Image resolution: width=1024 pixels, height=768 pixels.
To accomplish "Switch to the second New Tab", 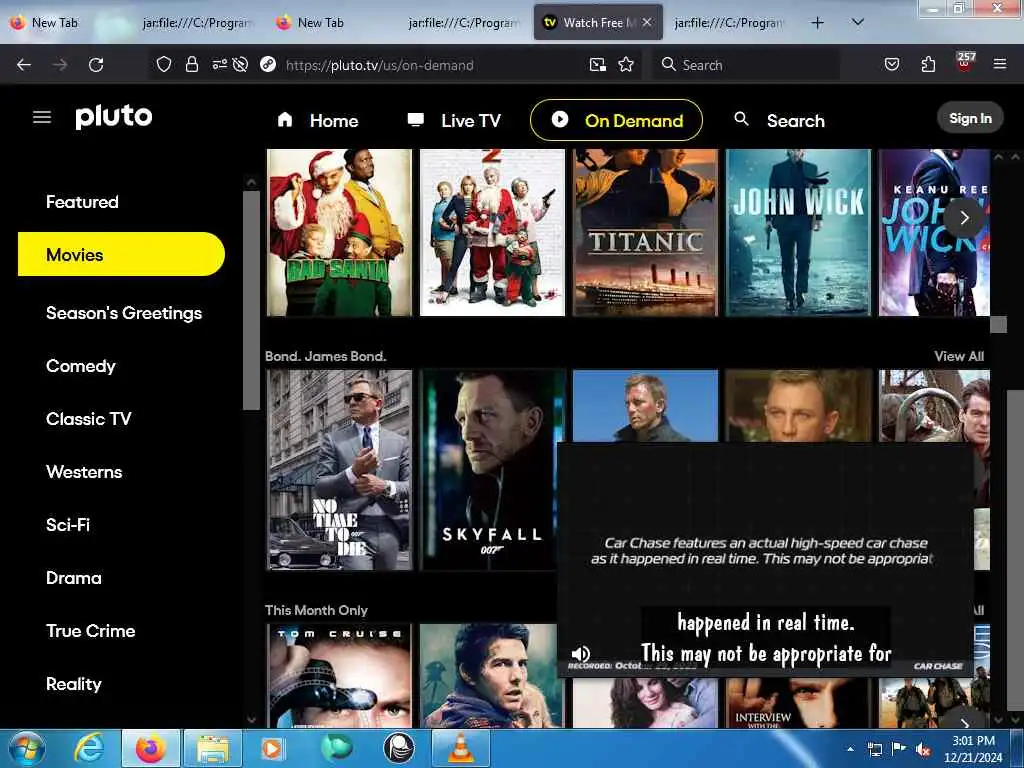I will 320,23.
